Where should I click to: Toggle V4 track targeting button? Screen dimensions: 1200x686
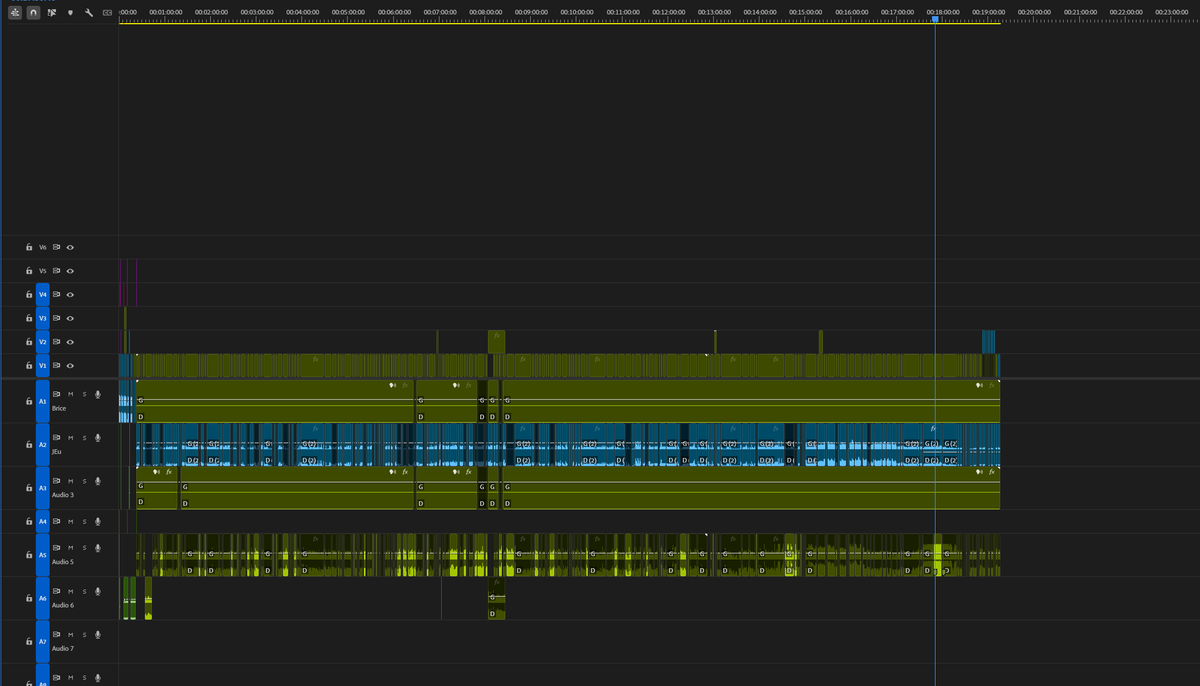click(x=43, y=294)
